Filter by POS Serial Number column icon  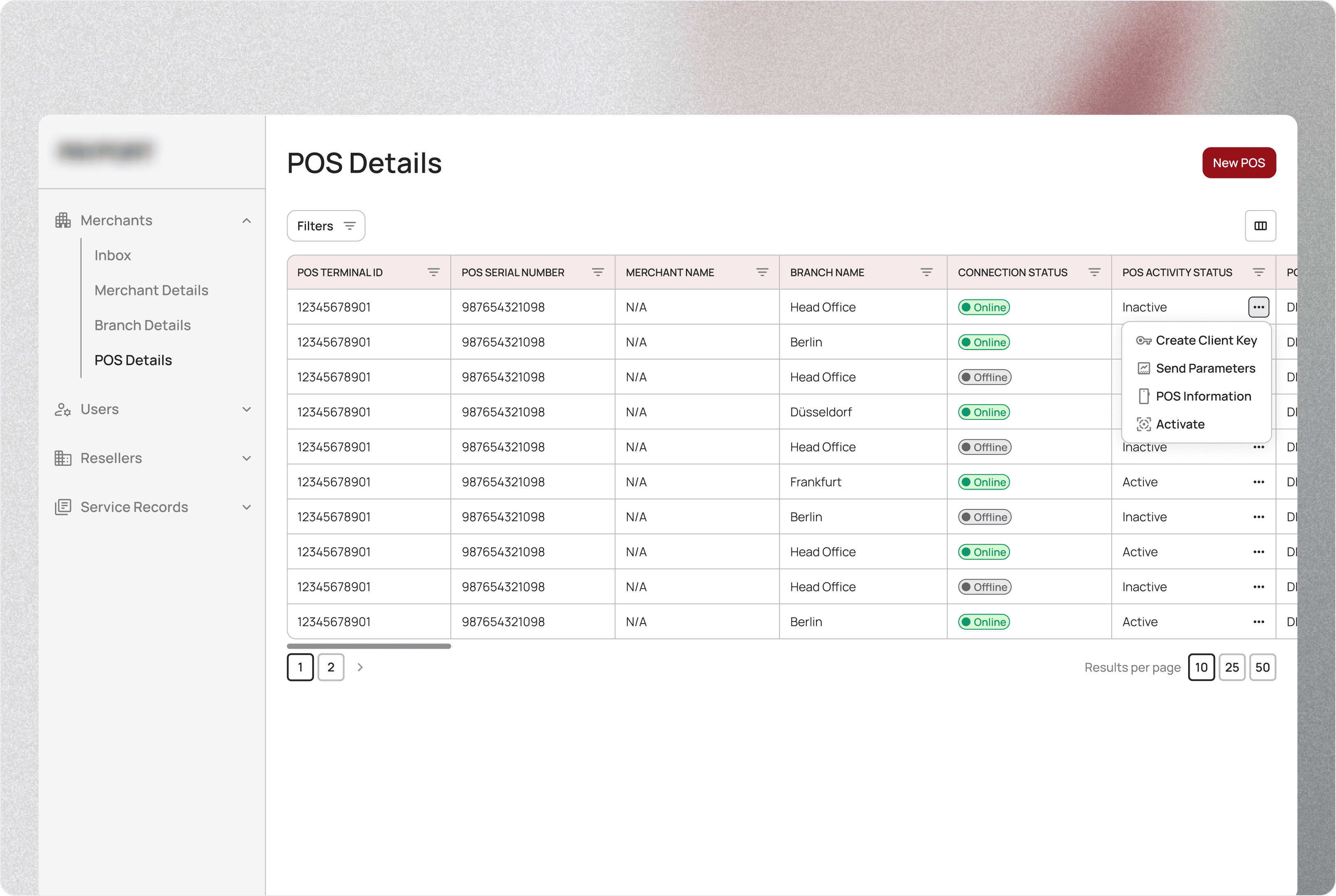(598, 272)
